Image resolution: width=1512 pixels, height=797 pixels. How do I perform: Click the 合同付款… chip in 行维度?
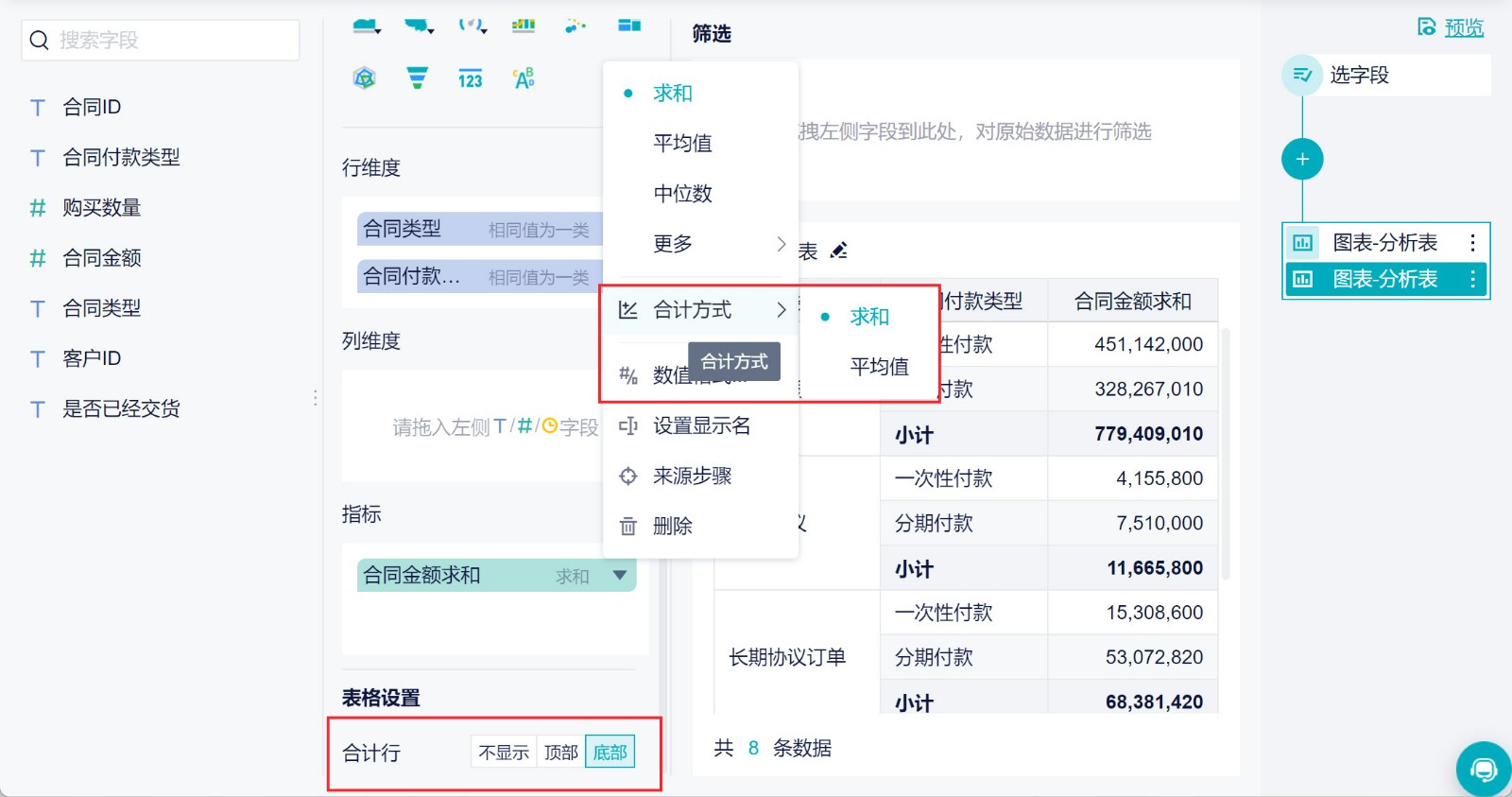point(480,276)
